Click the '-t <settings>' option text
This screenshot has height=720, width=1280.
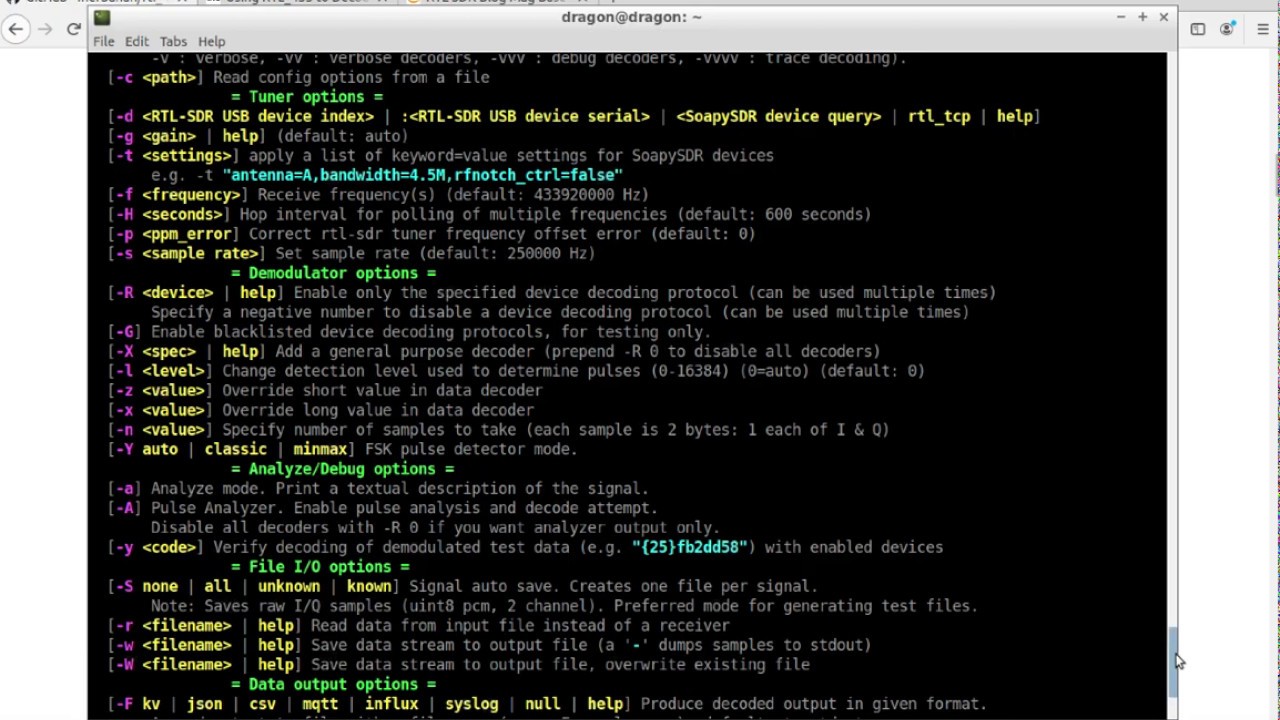[x=174, y=156]
